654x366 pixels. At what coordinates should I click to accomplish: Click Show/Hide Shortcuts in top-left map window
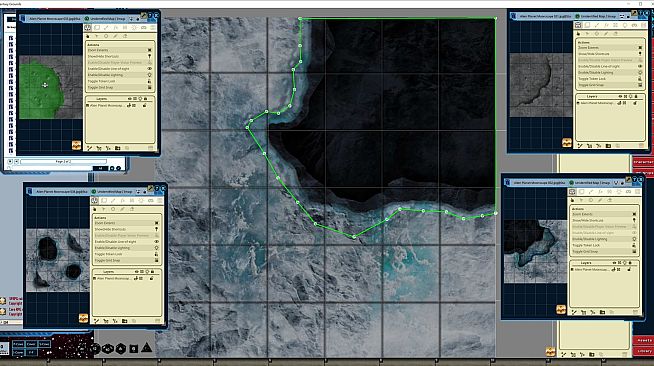(x=119, y=56)
